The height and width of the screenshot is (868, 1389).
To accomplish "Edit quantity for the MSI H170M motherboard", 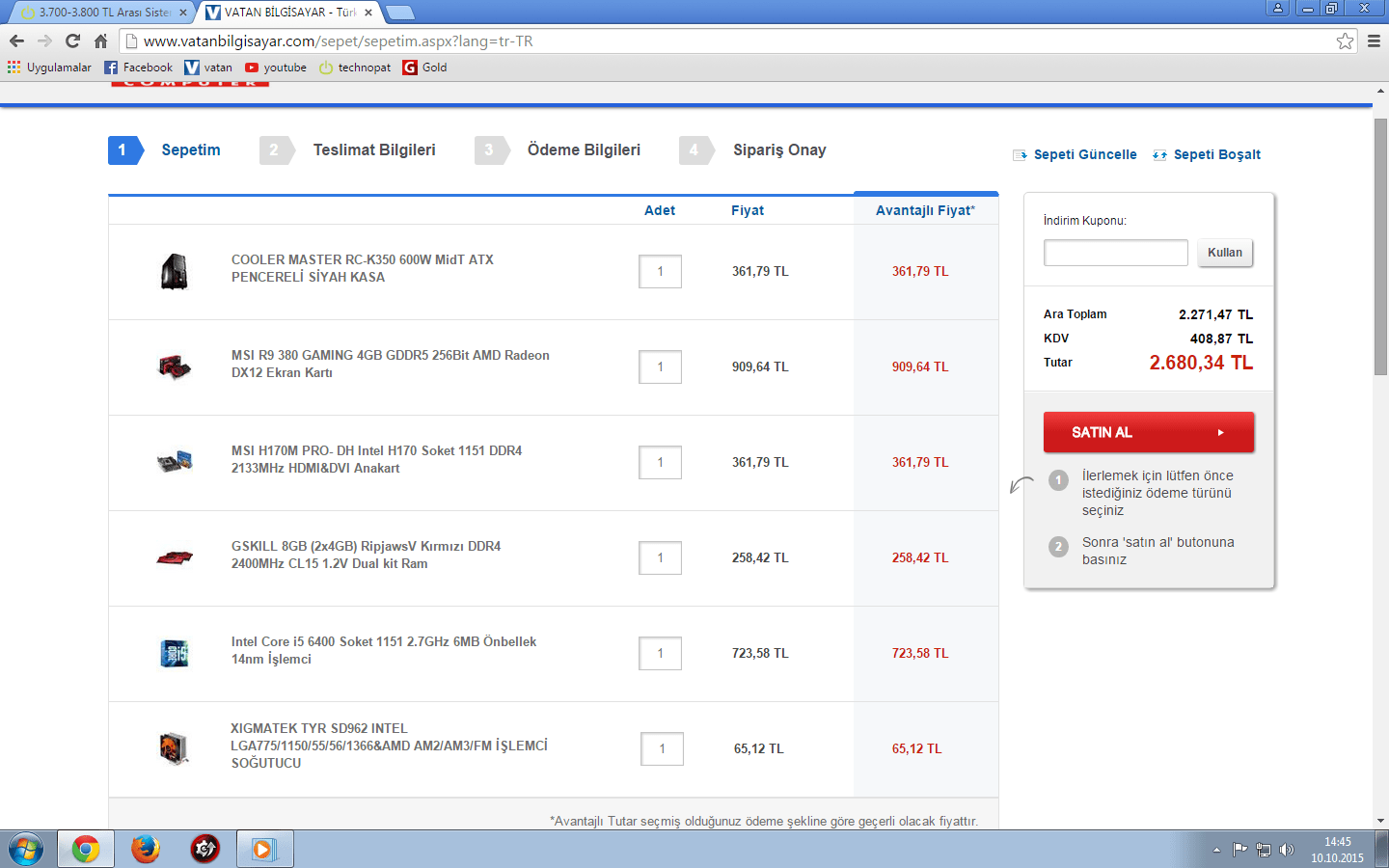I will (x=660, y=462).
